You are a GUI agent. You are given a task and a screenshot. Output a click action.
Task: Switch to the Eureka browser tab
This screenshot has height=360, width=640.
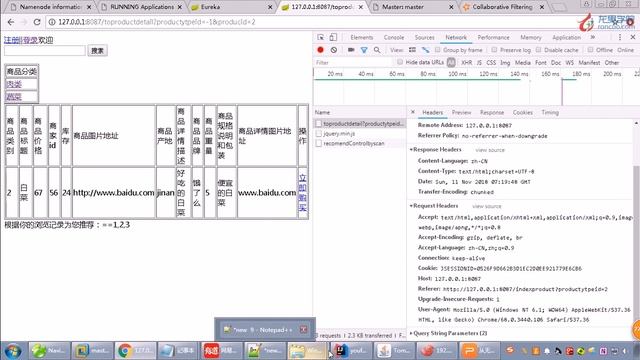[x=231, y=7]
